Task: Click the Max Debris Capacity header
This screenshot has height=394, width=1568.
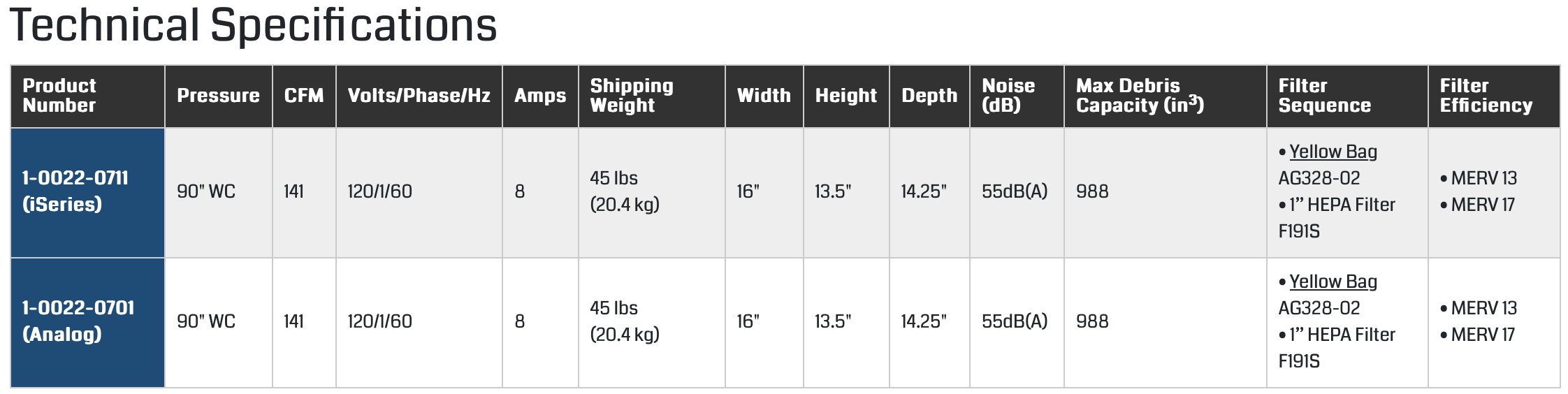Action: pos(1140,96)
